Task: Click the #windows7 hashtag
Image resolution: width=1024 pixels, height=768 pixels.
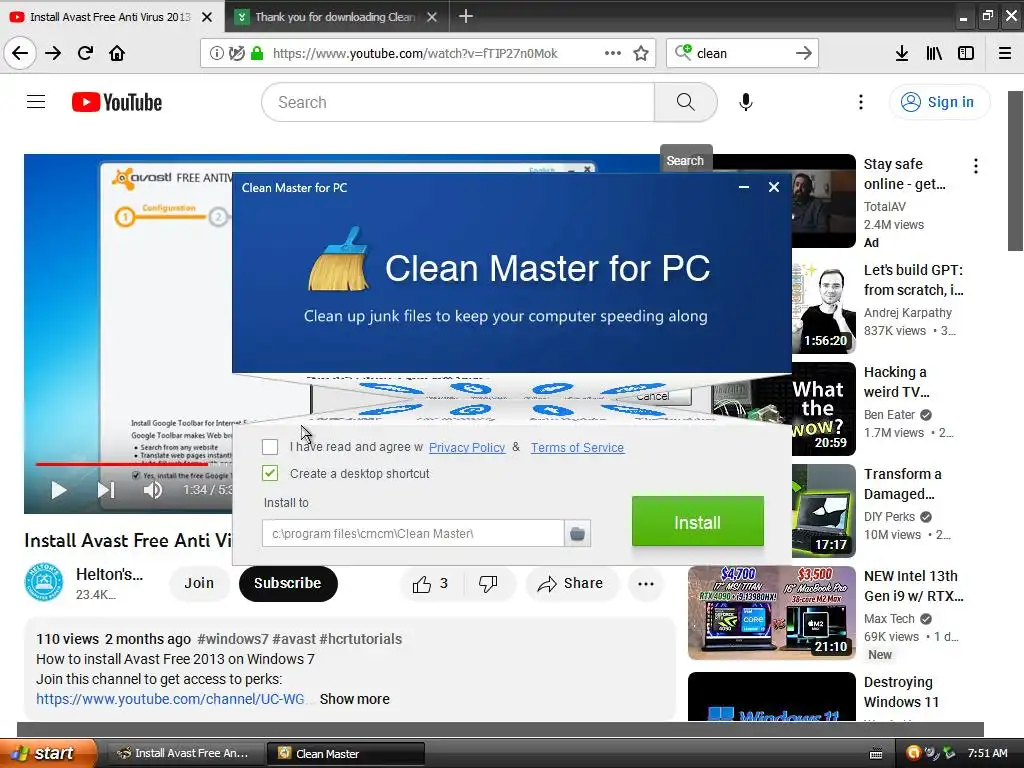Action: point(232,639)
